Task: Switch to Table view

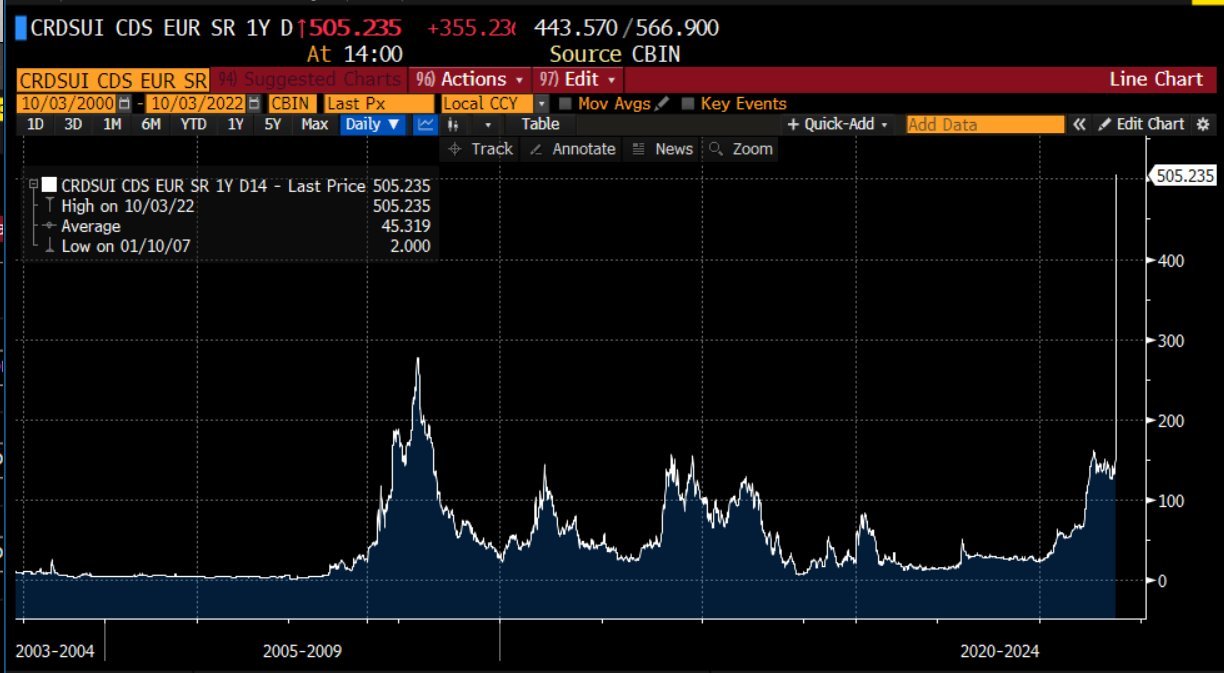Action: coord(540,124)
